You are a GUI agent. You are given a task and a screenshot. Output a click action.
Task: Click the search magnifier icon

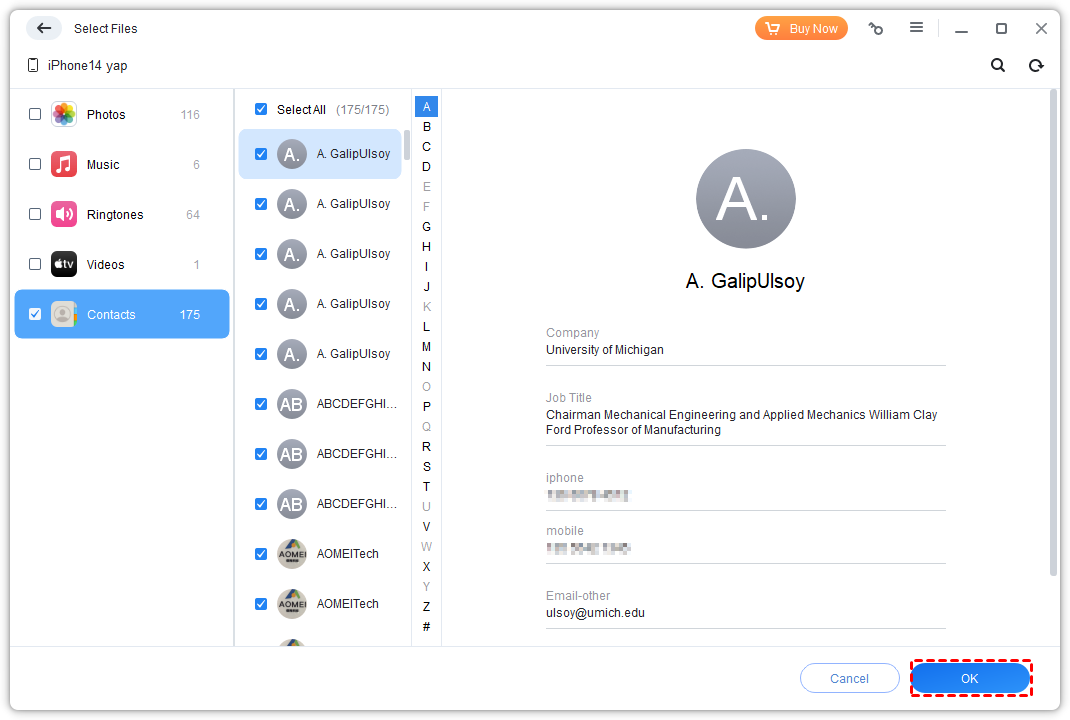[x=997, y=65]
